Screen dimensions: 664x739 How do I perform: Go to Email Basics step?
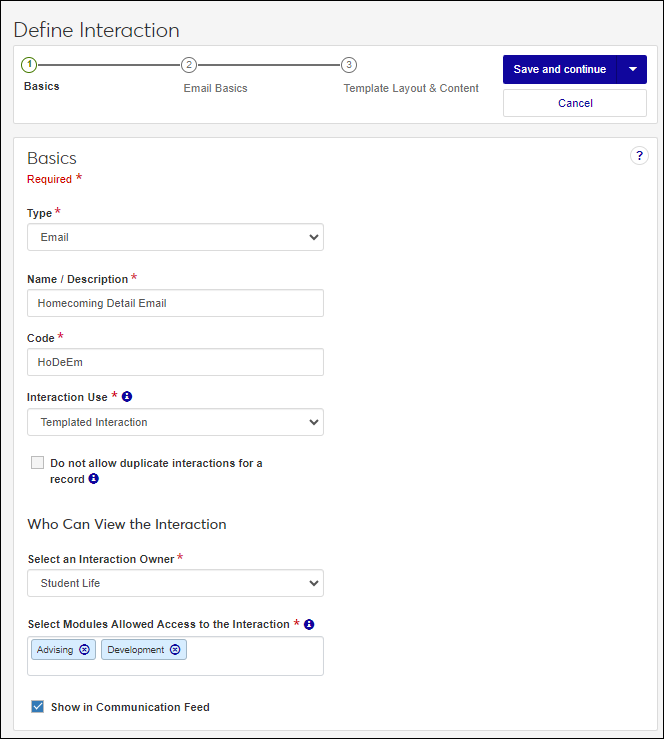point(215,88)
